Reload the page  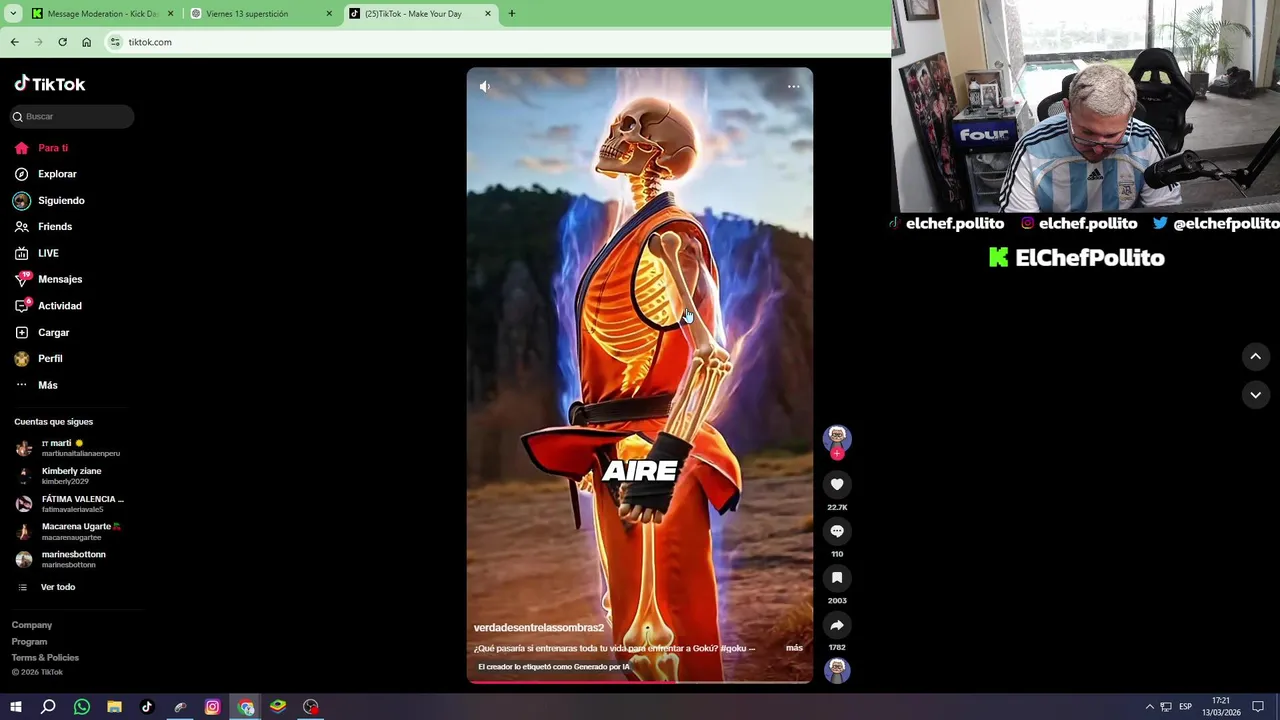pos(62,42)
